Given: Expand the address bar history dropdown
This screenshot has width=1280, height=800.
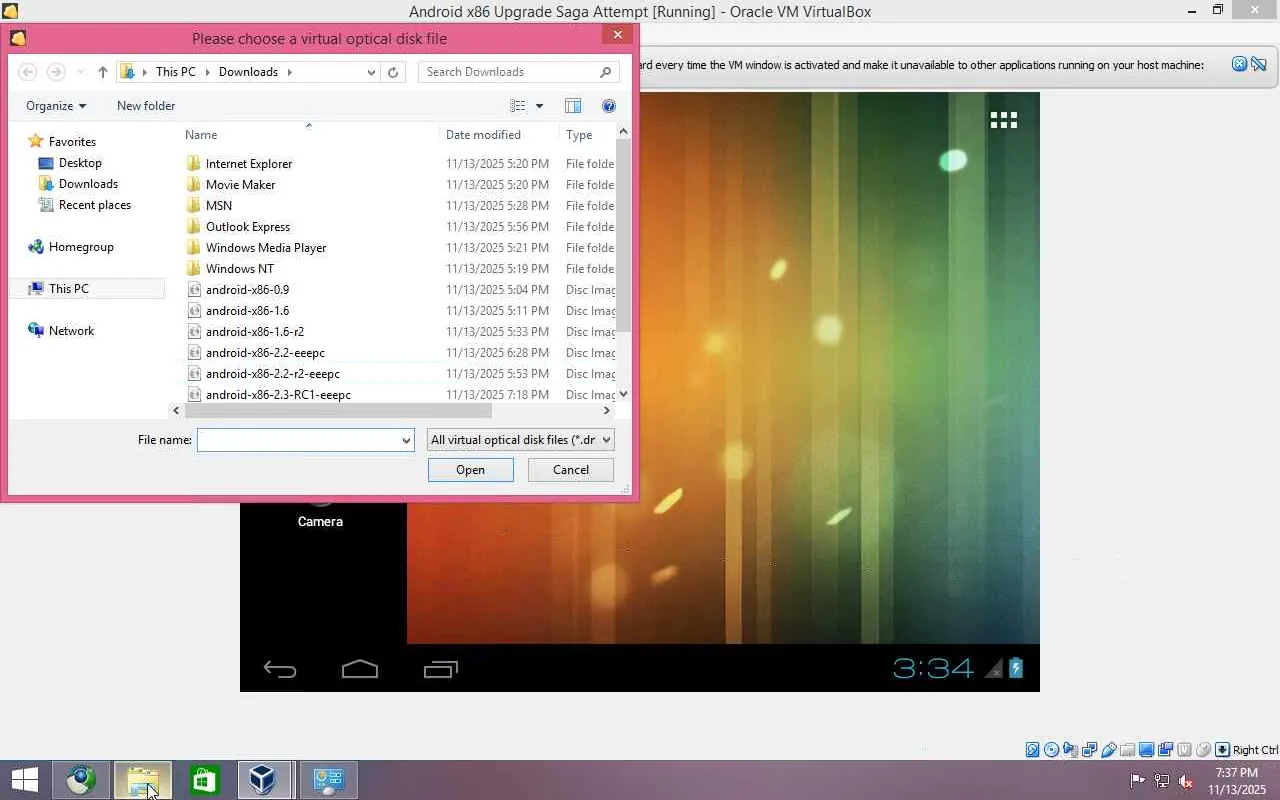Looking at the screenshot, I should 371,72.
